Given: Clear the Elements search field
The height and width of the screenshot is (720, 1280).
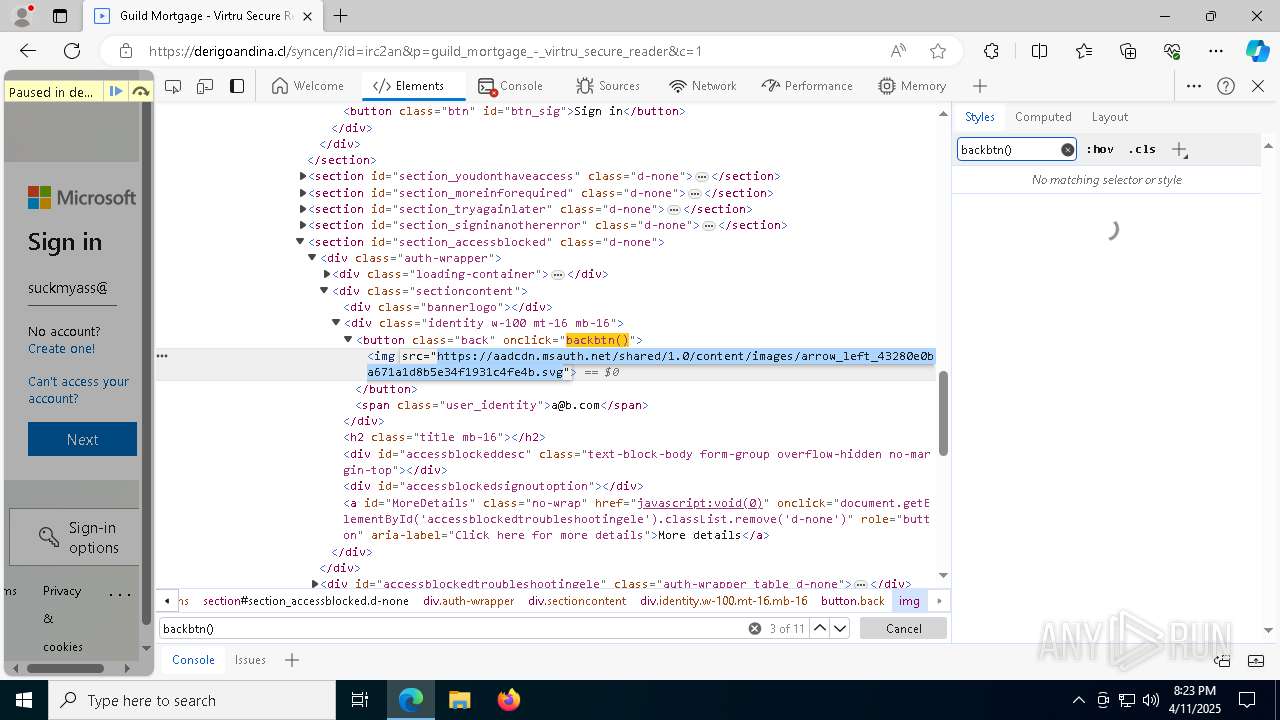Looking at the screenshot, I should point(755,628).
